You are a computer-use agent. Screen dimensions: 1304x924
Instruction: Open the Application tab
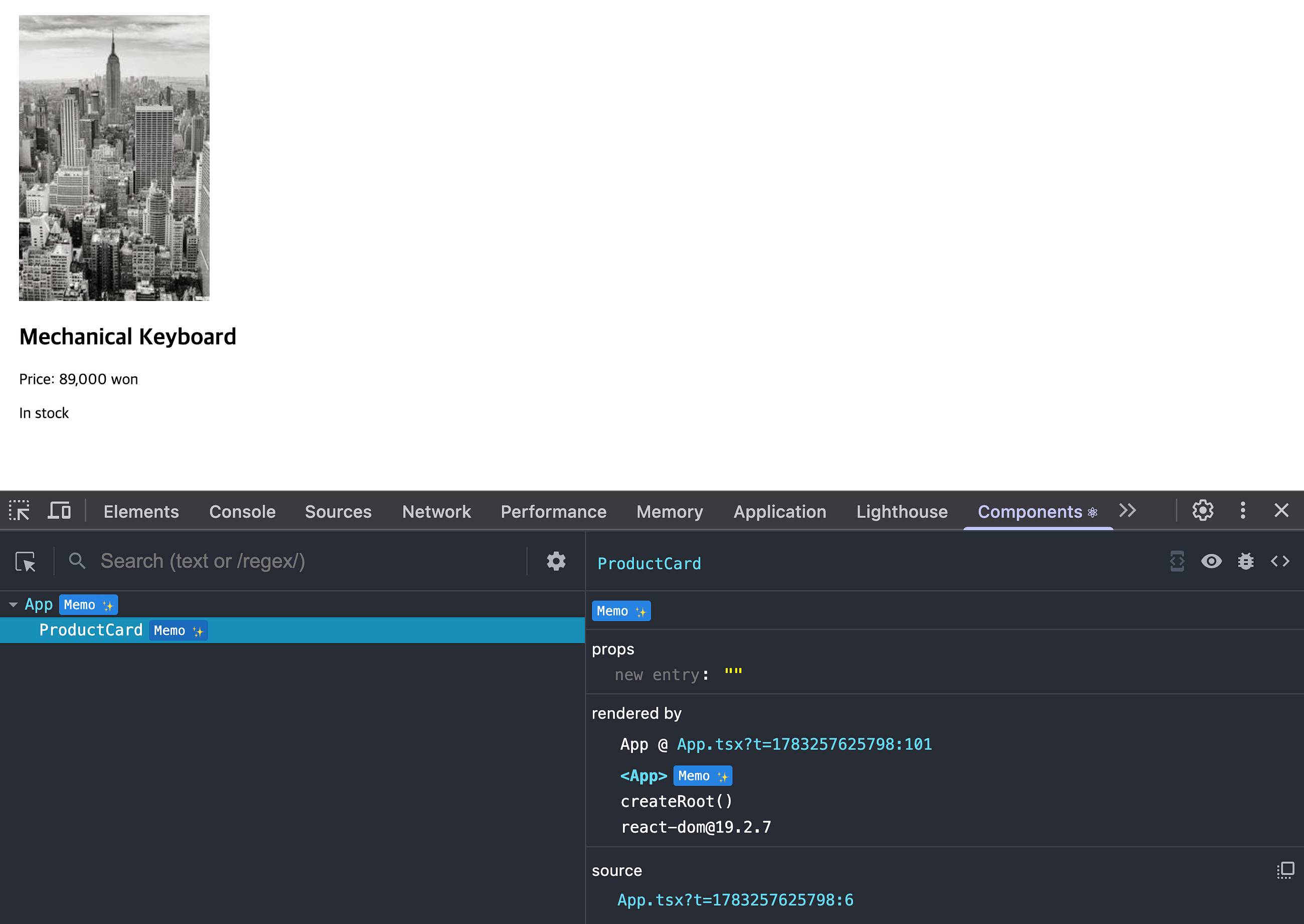(x=779, y=512)
